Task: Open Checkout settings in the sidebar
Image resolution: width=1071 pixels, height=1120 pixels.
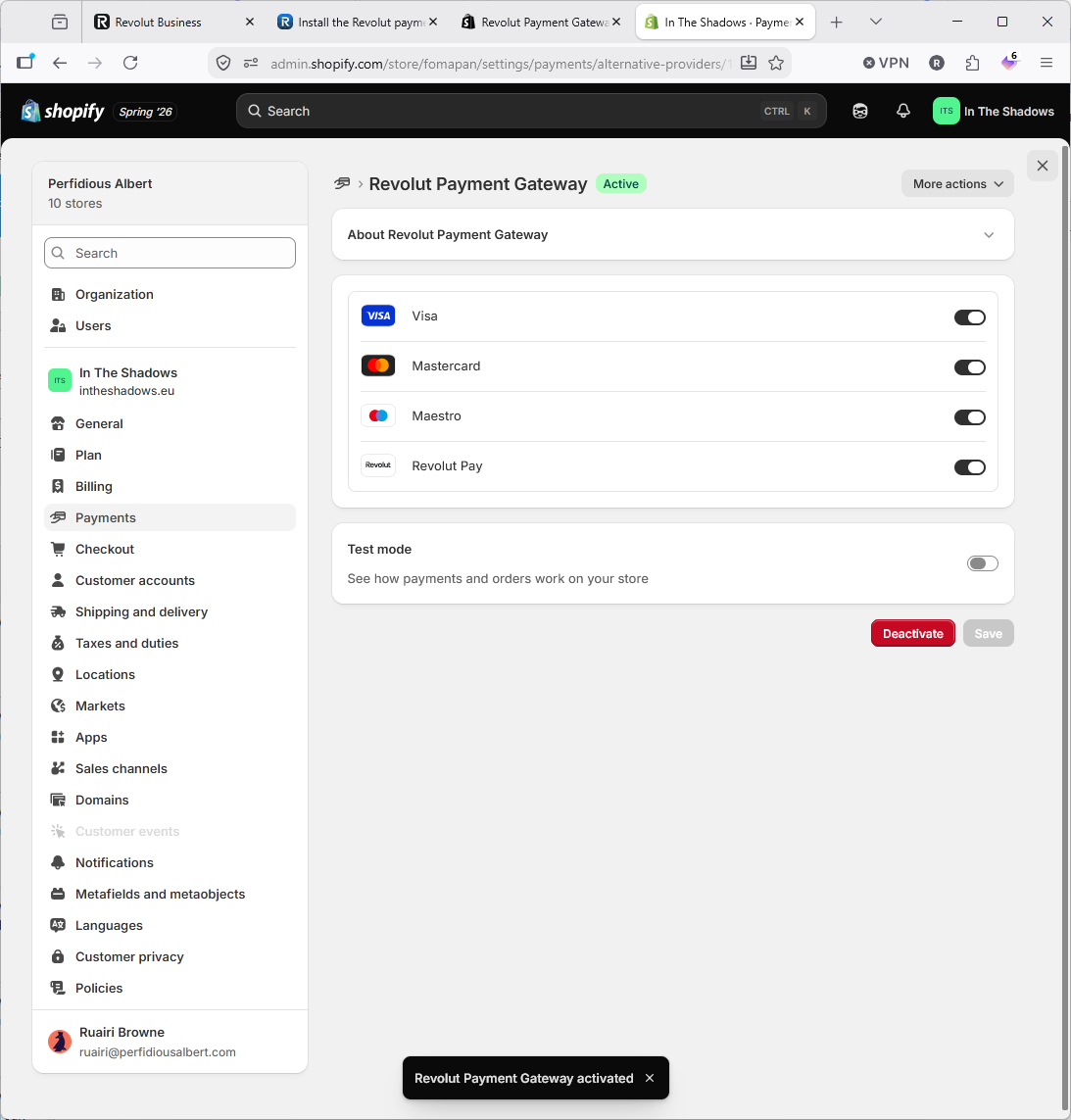Action: point(170,550)
